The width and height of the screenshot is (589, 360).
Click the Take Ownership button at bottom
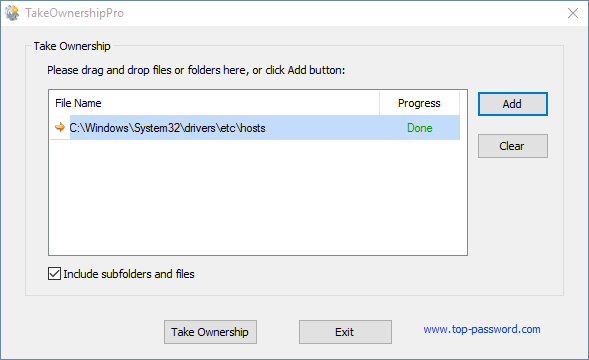210,332
